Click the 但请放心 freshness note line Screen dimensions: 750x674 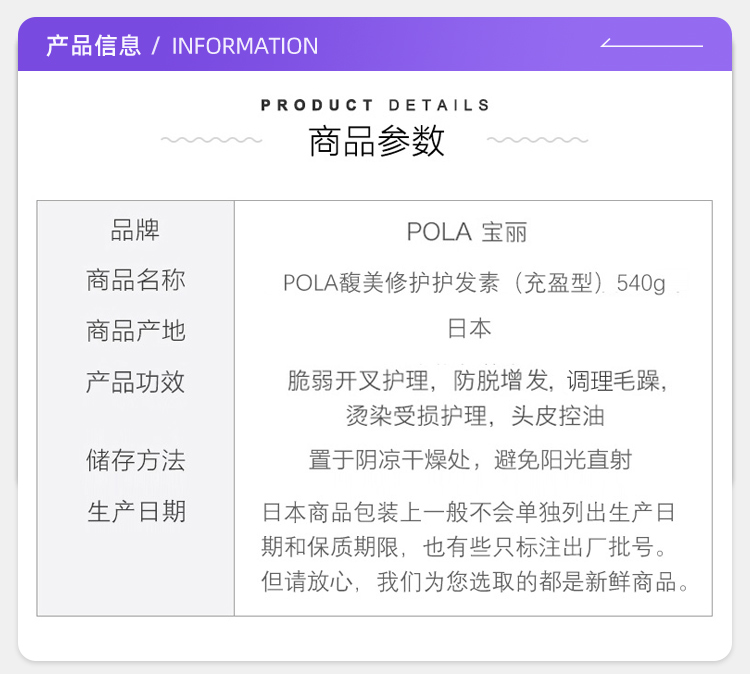click(475, 582)
